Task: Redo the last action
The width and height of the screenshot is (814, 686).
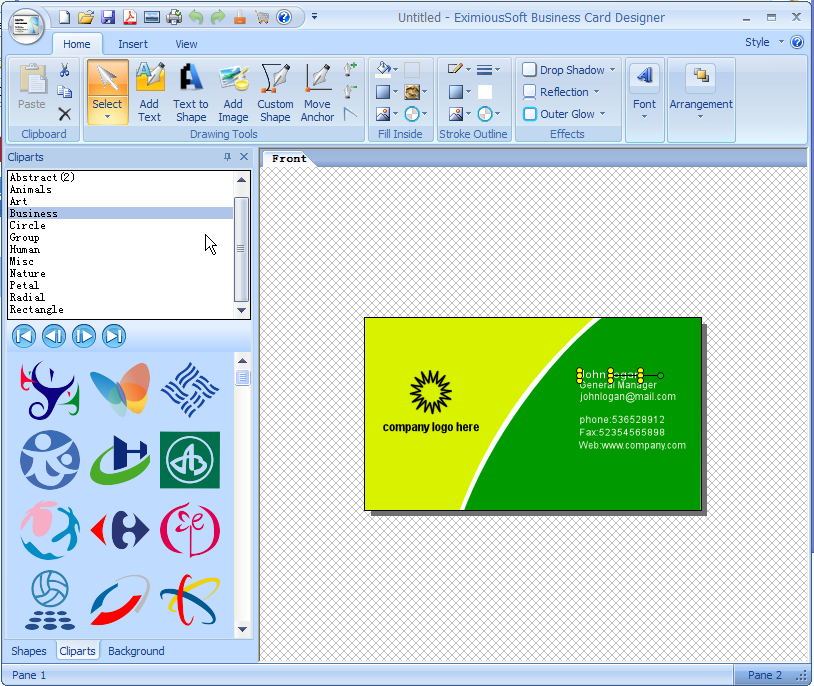Action: coord(218,17)
